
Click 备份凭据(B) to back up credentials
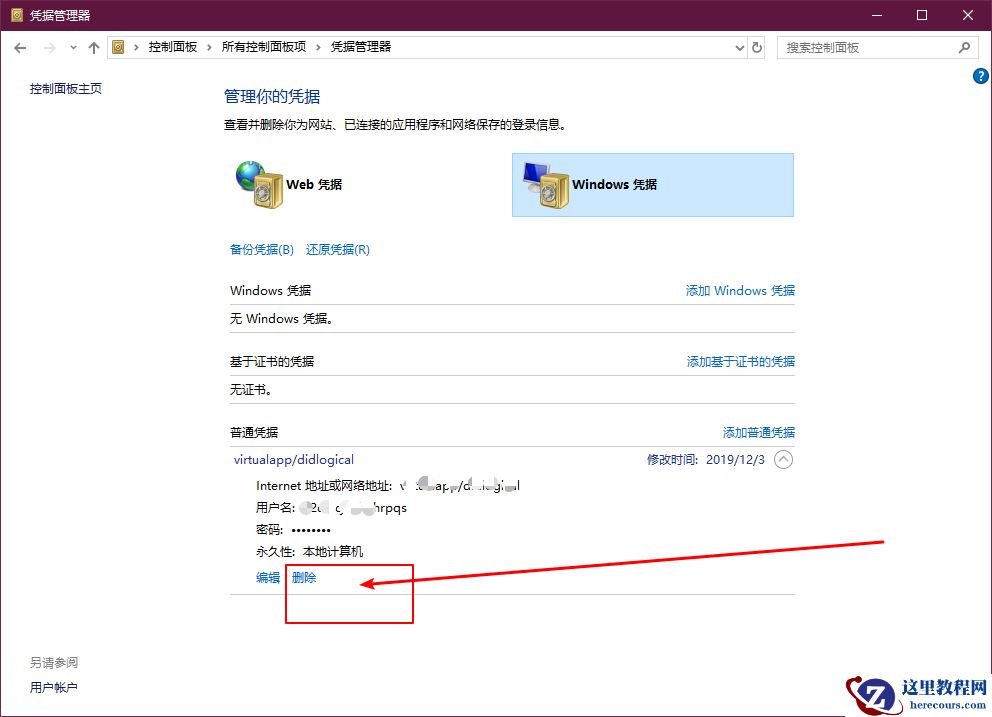click(261, 249)
